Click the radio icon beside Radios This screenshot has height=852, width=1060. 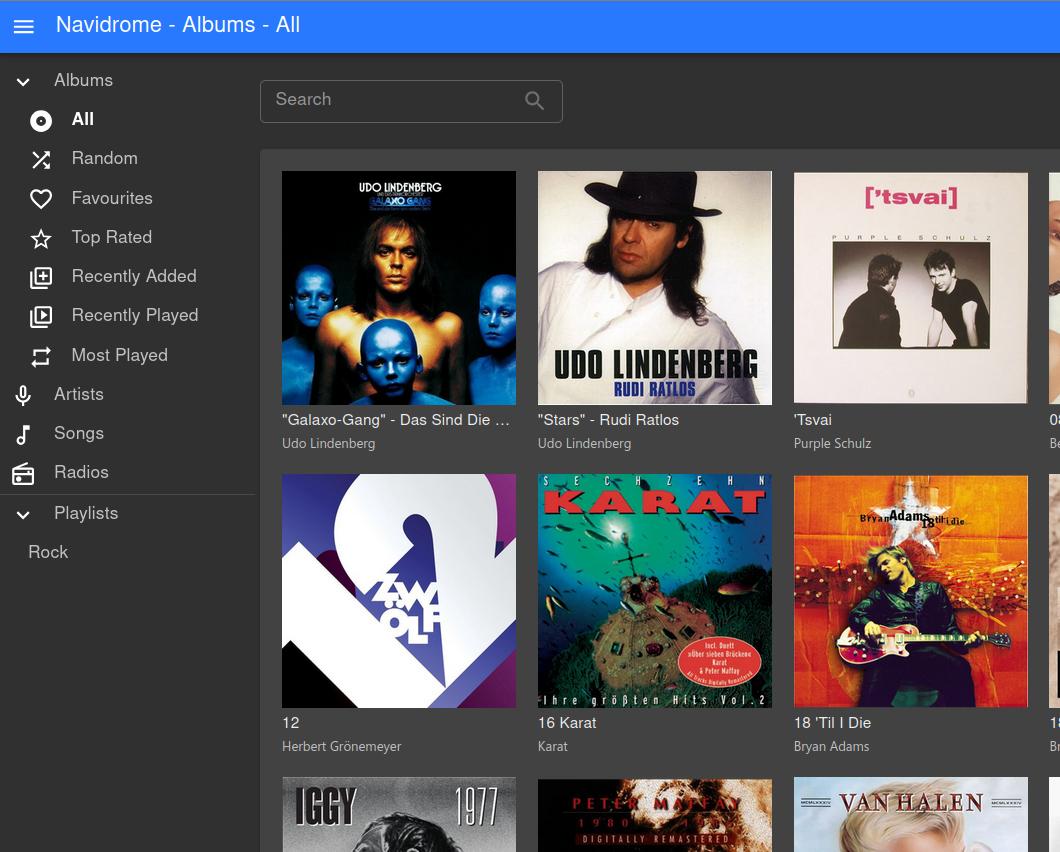point(24,473)
